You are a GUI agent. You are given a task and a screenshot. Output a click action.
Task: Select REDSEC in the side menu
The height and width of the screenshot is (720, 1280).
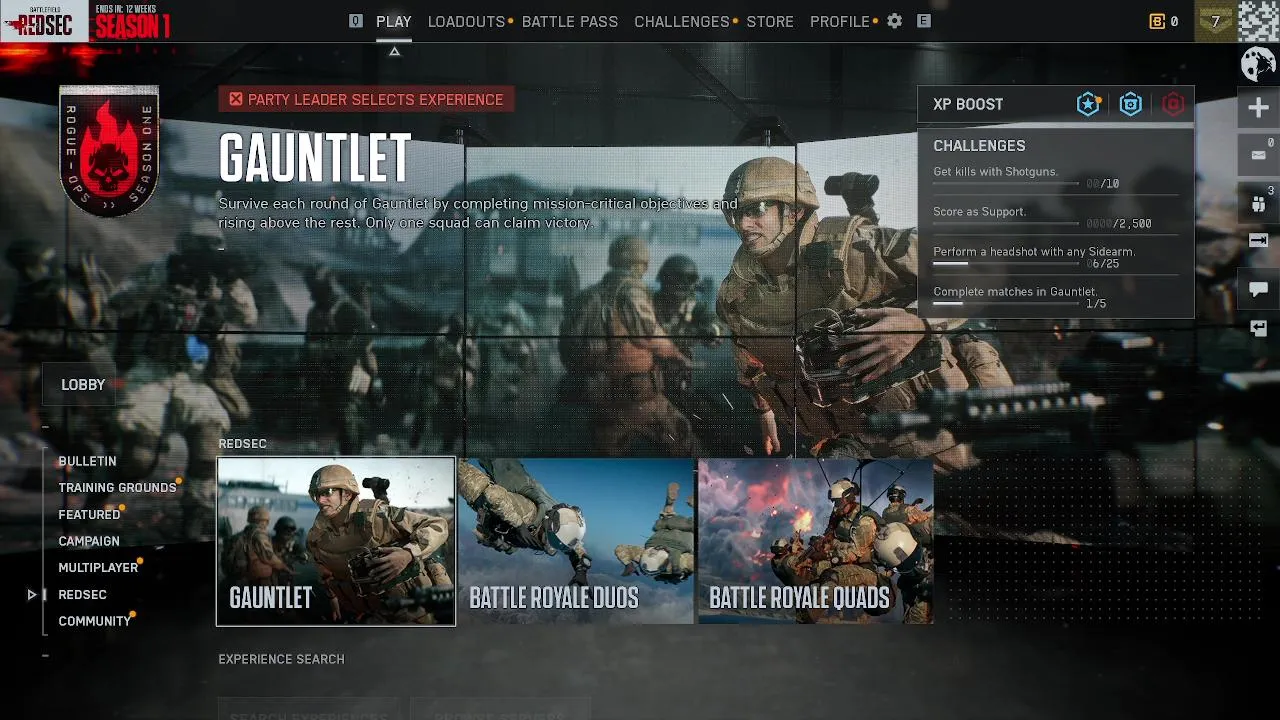tap(82, 595)
